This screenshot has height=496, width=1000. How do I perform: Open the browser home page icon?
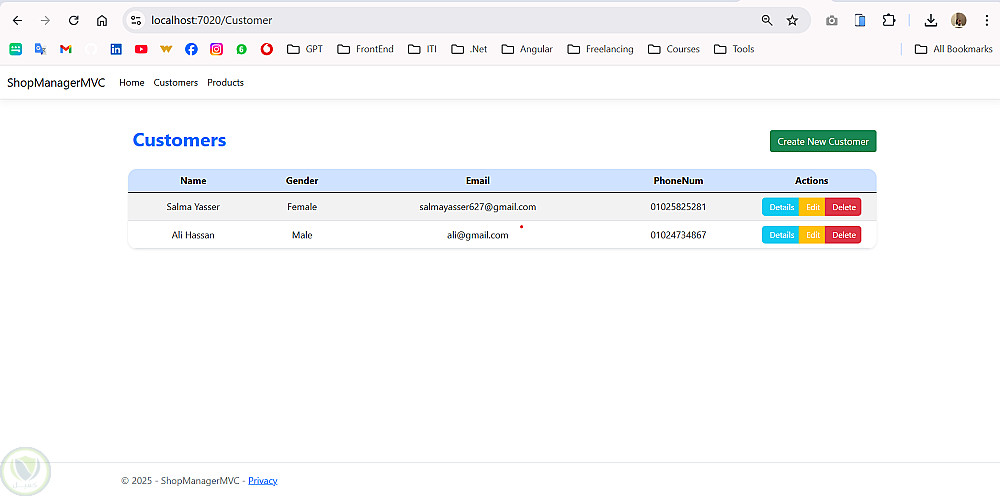(101, 20)
